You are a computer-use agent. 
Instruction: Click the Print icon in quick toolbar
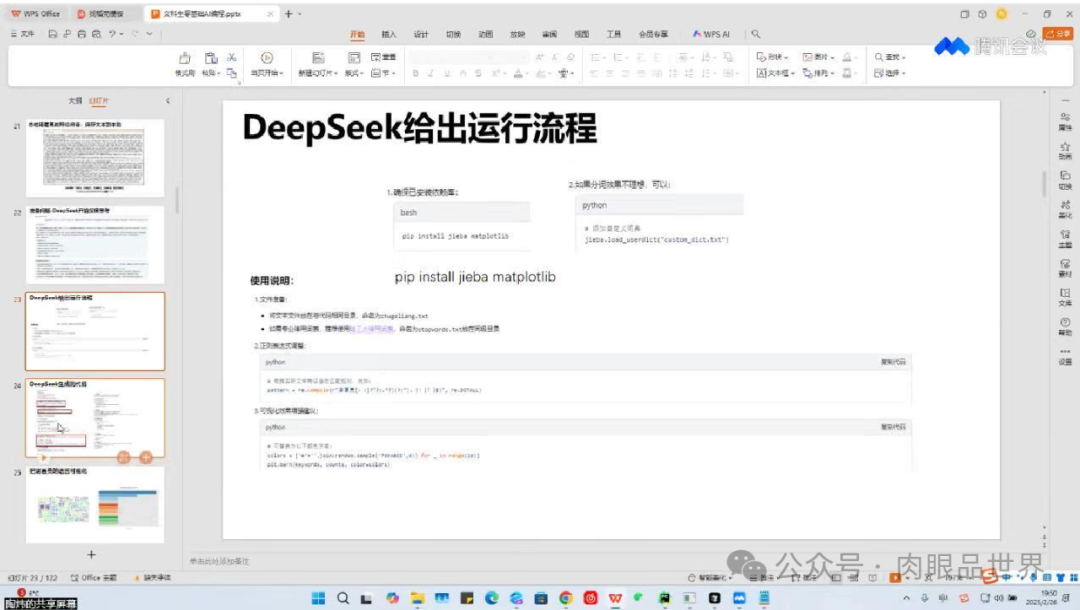(81, 34)
